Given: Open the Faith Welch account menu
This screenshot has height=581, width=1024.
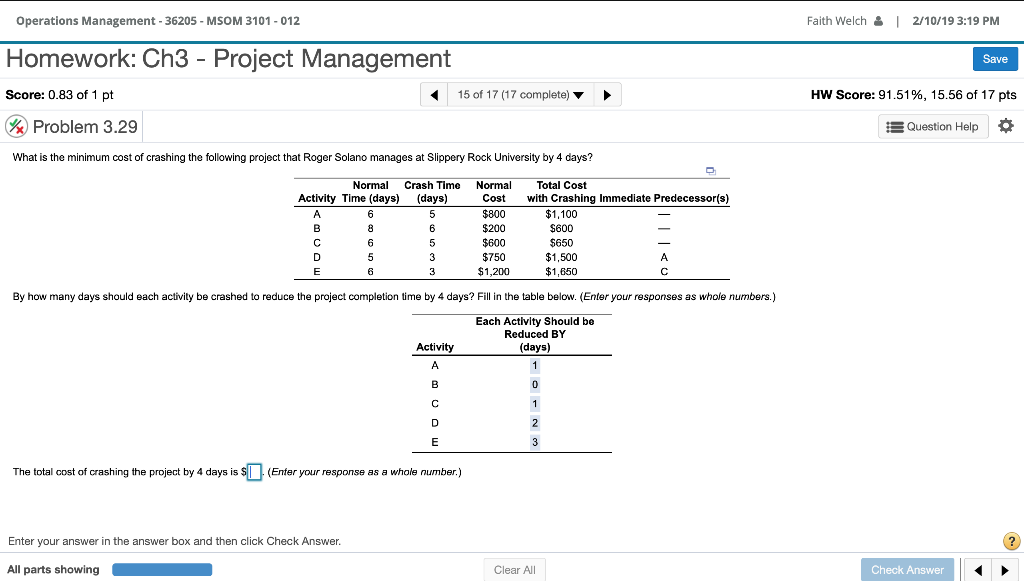Looking at the screenshot, I should tap(845, 20).
